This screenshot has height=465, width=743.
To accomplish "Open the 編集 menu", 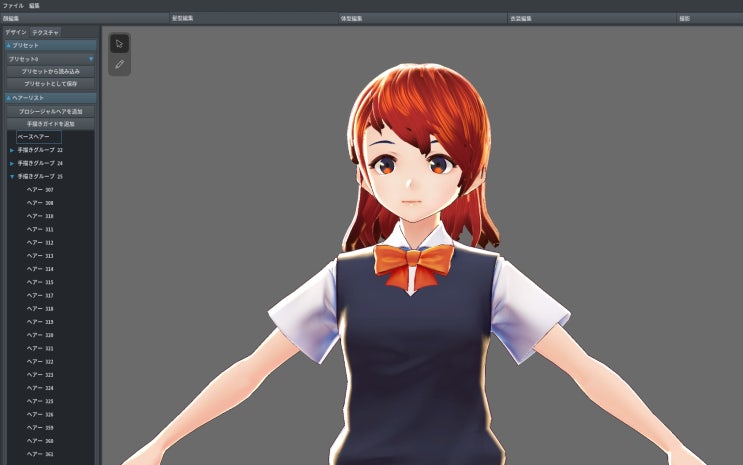I will click(x=34, y=6).
